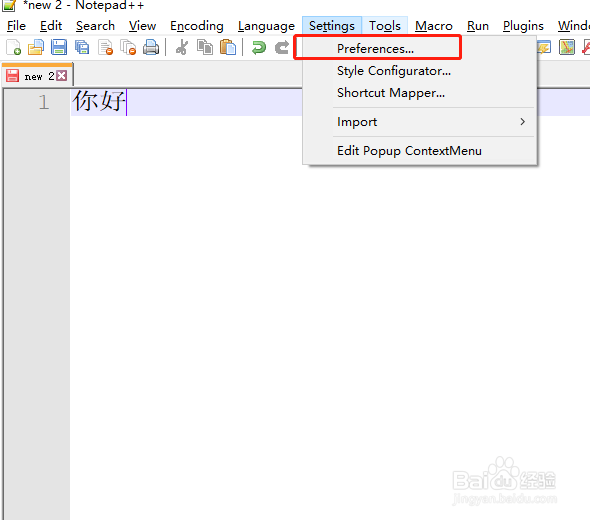Open the Run menu

tap(478, 26)
